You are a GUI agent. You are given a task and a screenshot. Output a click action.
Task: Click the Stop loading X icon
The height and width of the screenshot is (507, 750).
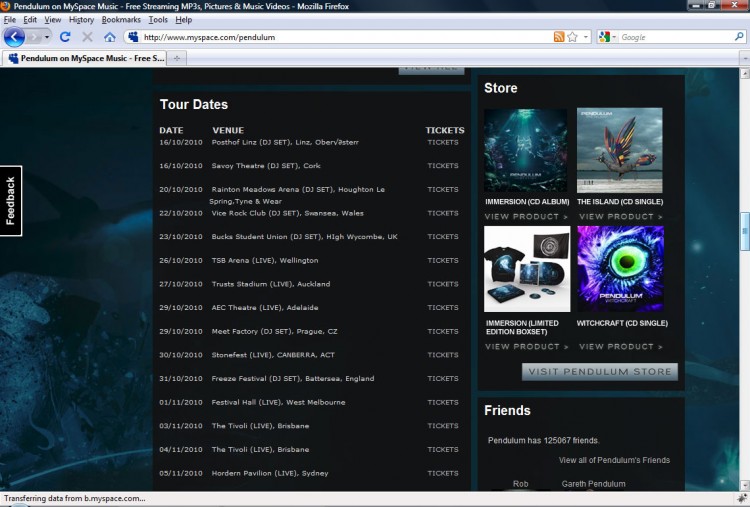(87, 37)
